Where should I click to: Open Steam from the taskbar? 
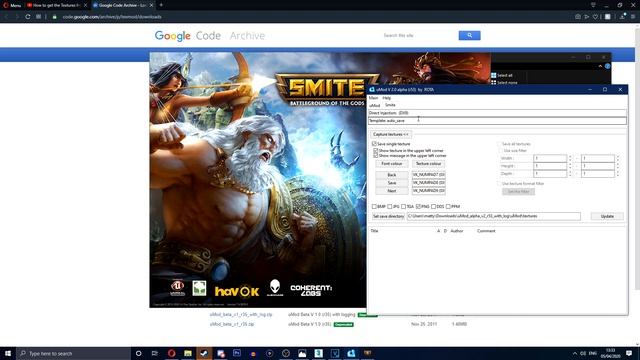204,353
